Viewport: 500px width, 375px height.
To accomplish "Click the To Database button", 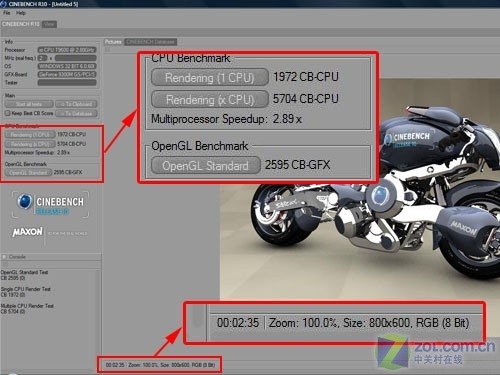I will point(76,113).
